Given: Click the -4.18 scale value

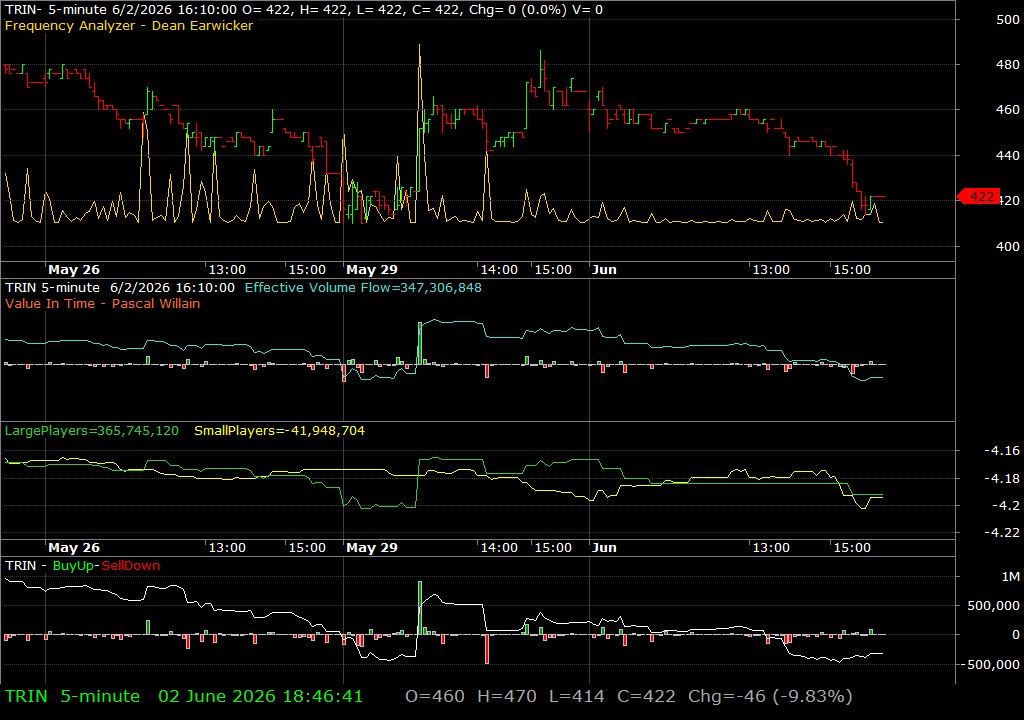Looking at the screenshot, I should point(1002,478).
